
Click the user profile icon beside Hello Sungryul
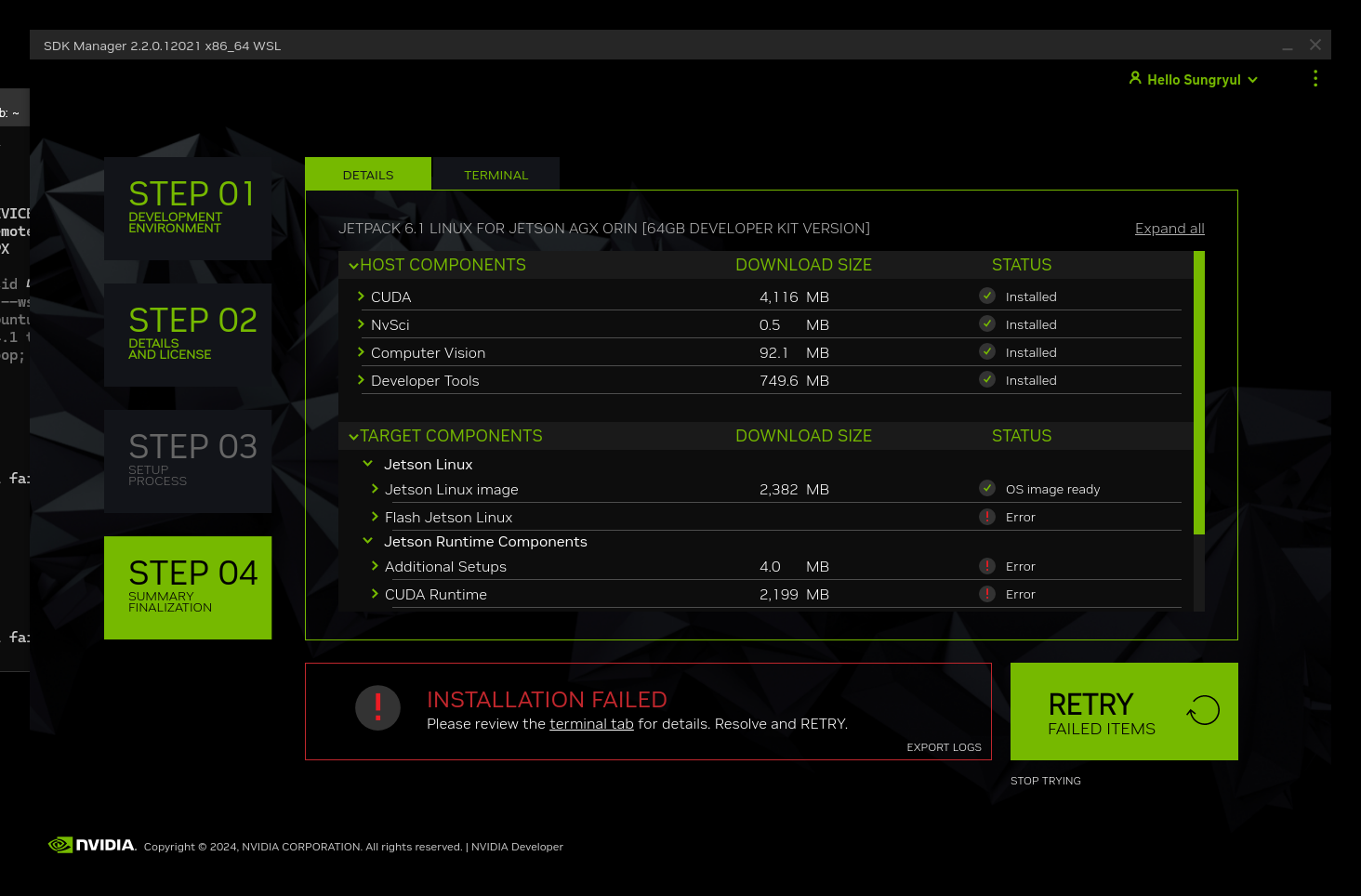tap(1135, 78)
